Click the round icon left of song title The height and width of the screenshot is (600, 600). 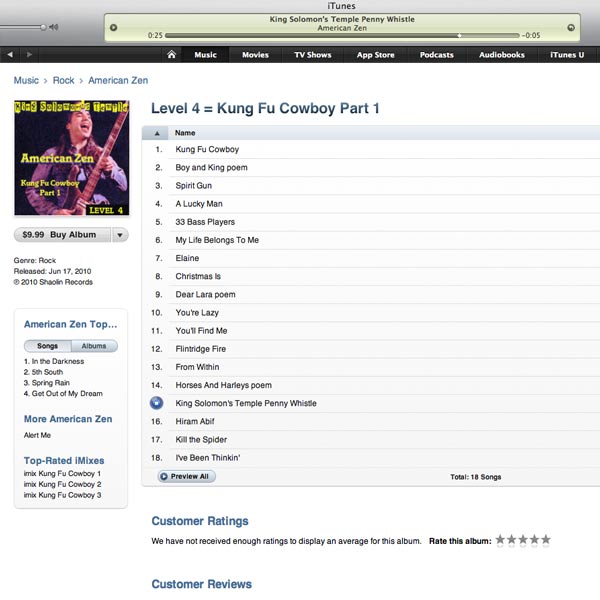[x=113, y=28]
